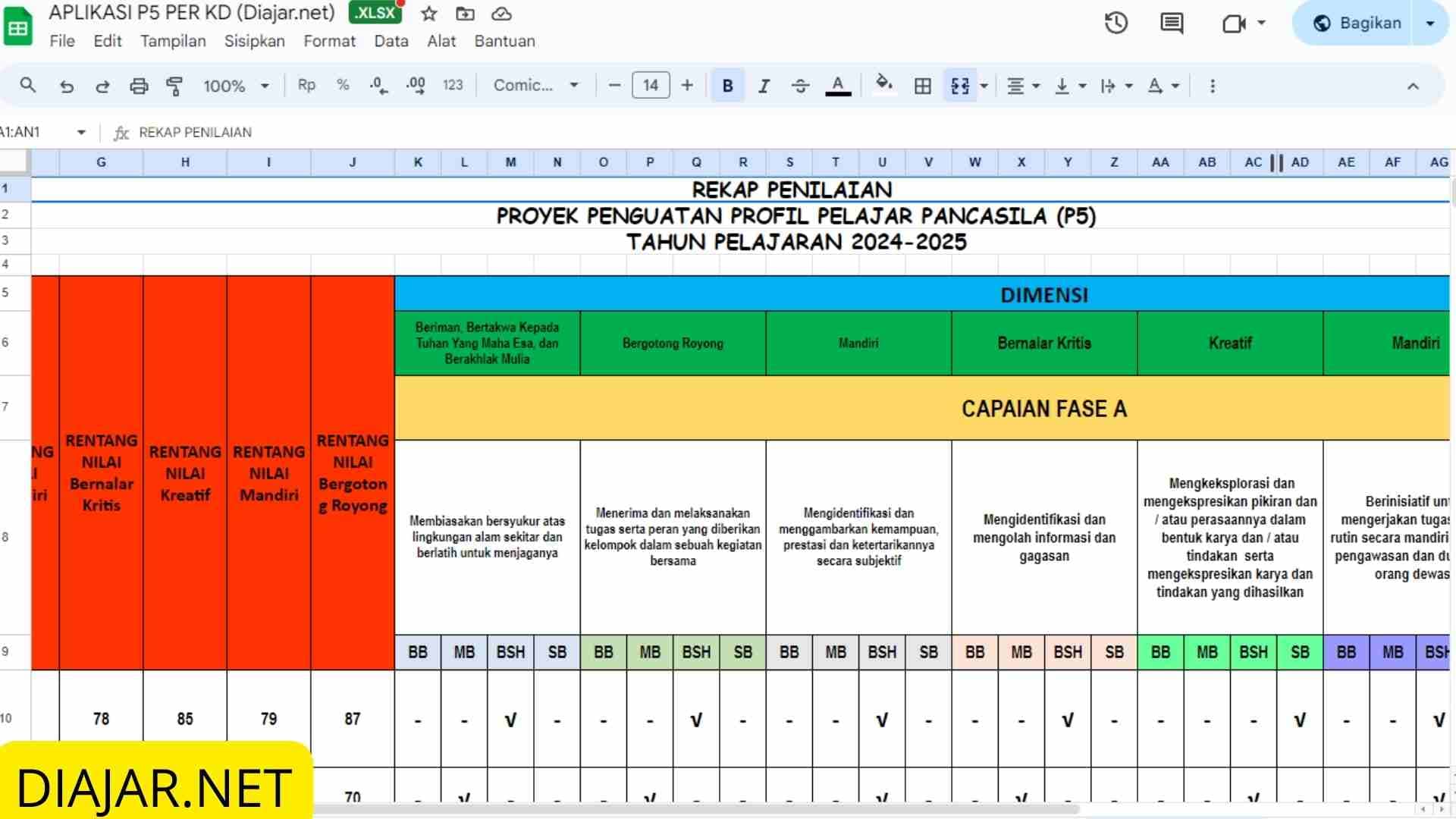
Task: Select column G header
Action: pyautogui.click(x=101, y=162)
